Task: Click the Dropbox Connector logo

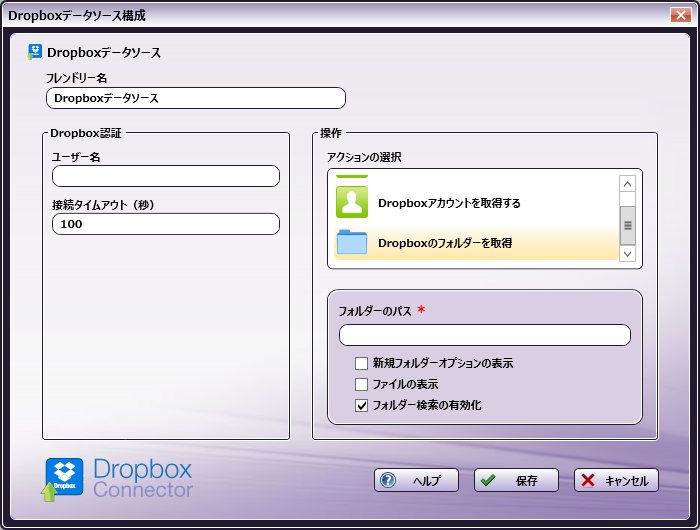Action: [x=117, y=480]
